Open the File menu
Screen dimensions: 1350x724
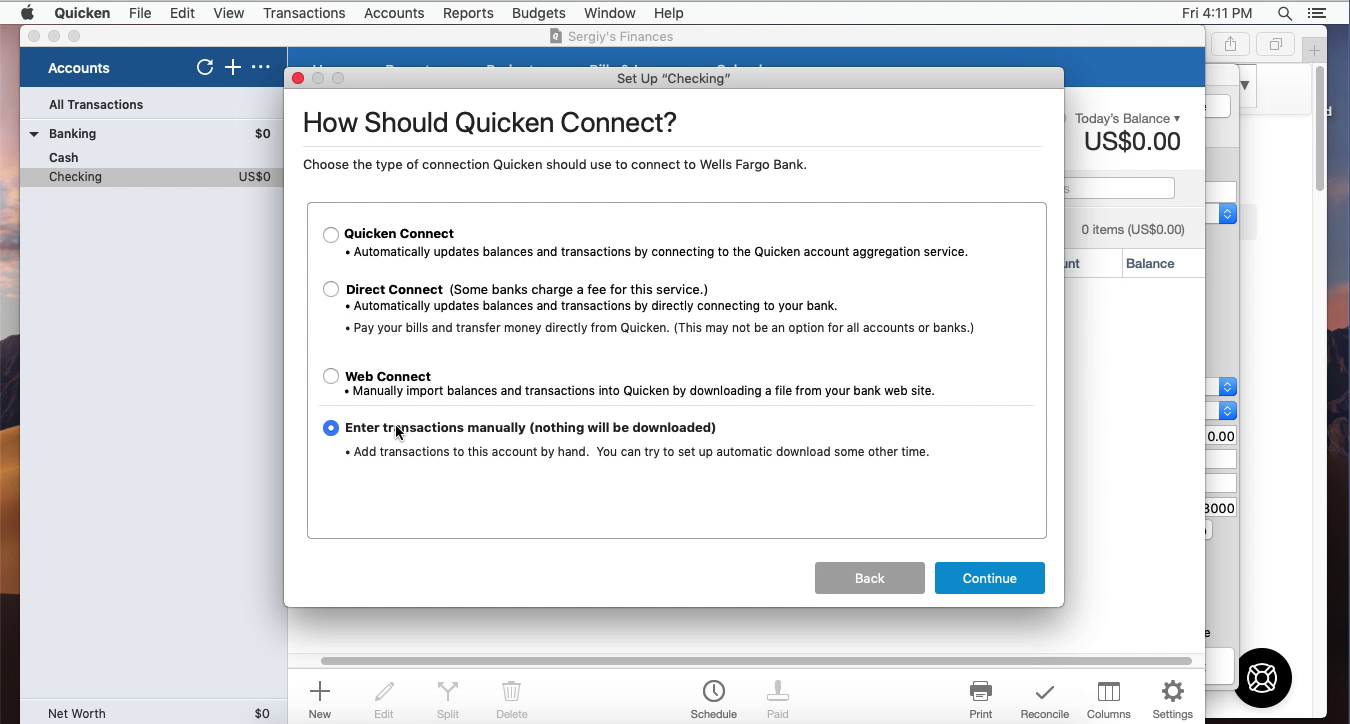click(x=140, y=13)
